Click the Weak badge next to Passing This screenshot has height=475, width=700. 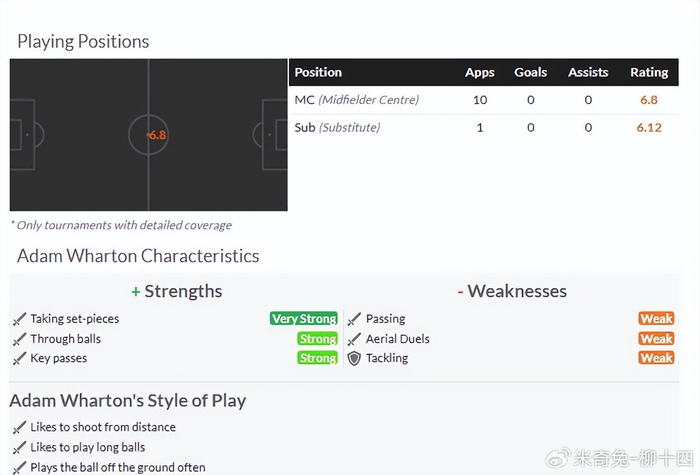[656, 319]
